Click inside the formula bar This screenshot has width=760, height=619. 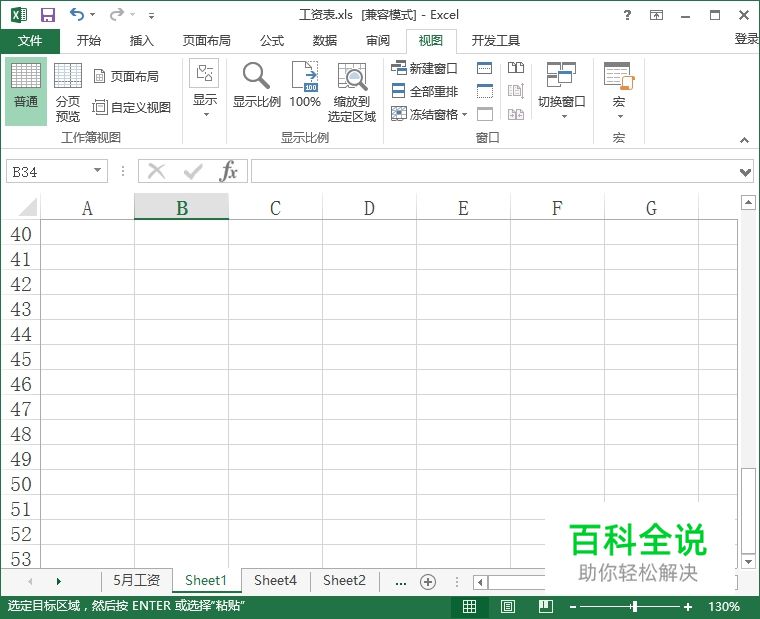494,171
